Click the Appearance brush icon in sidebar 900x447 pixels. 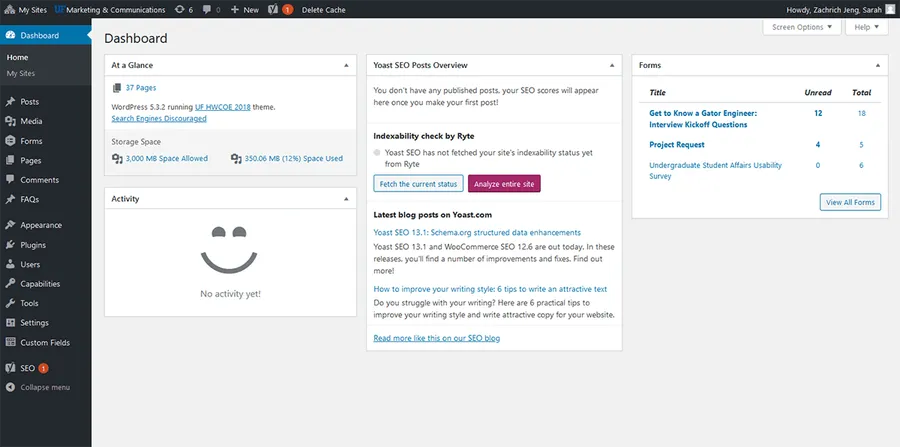tap(10, 225)
